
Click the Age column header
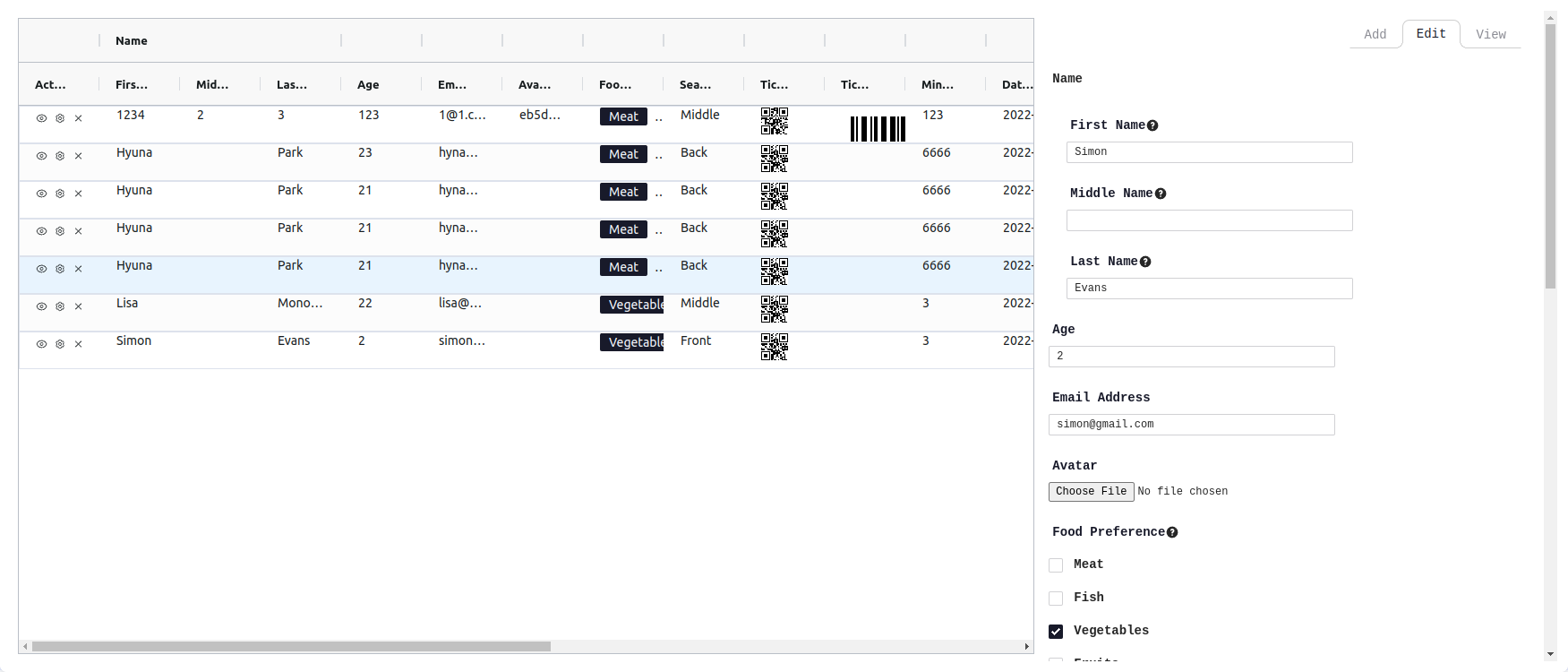coord(368,85)
